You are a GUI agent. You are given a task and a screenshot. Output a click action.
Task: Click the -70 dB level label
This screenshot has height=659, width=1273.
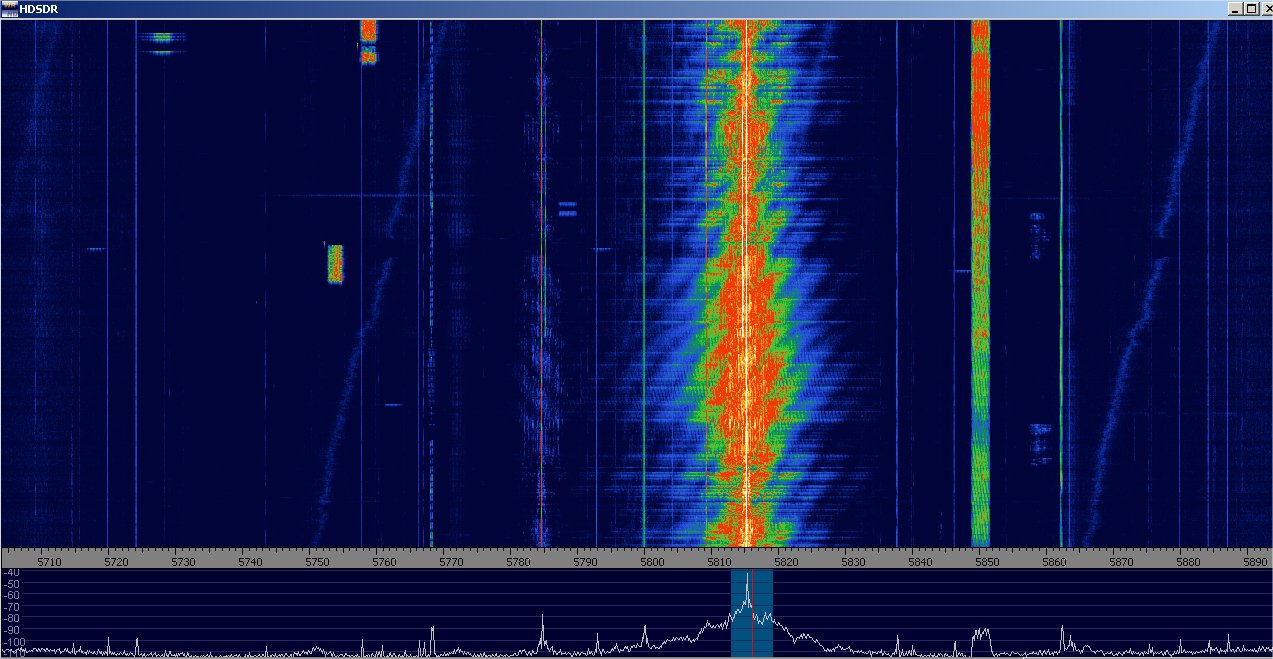pyautogui.click(x=11, y=607)
